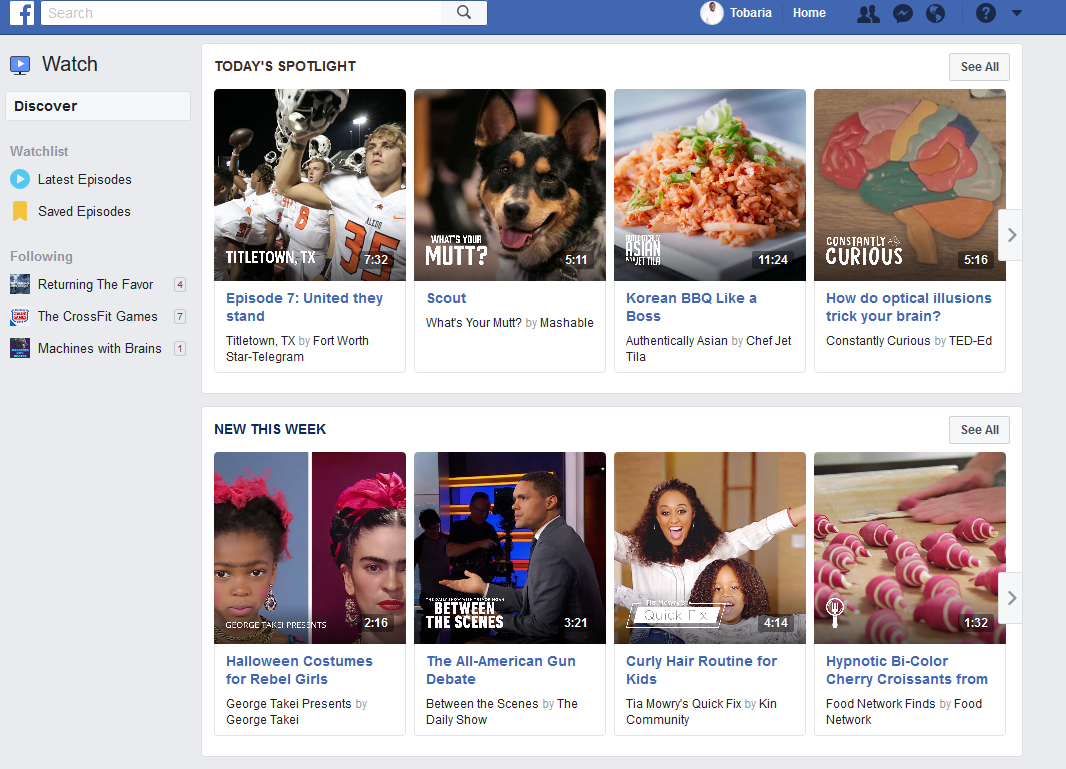Play the Titletown, TX video thumbnail

tap(310, 185)
